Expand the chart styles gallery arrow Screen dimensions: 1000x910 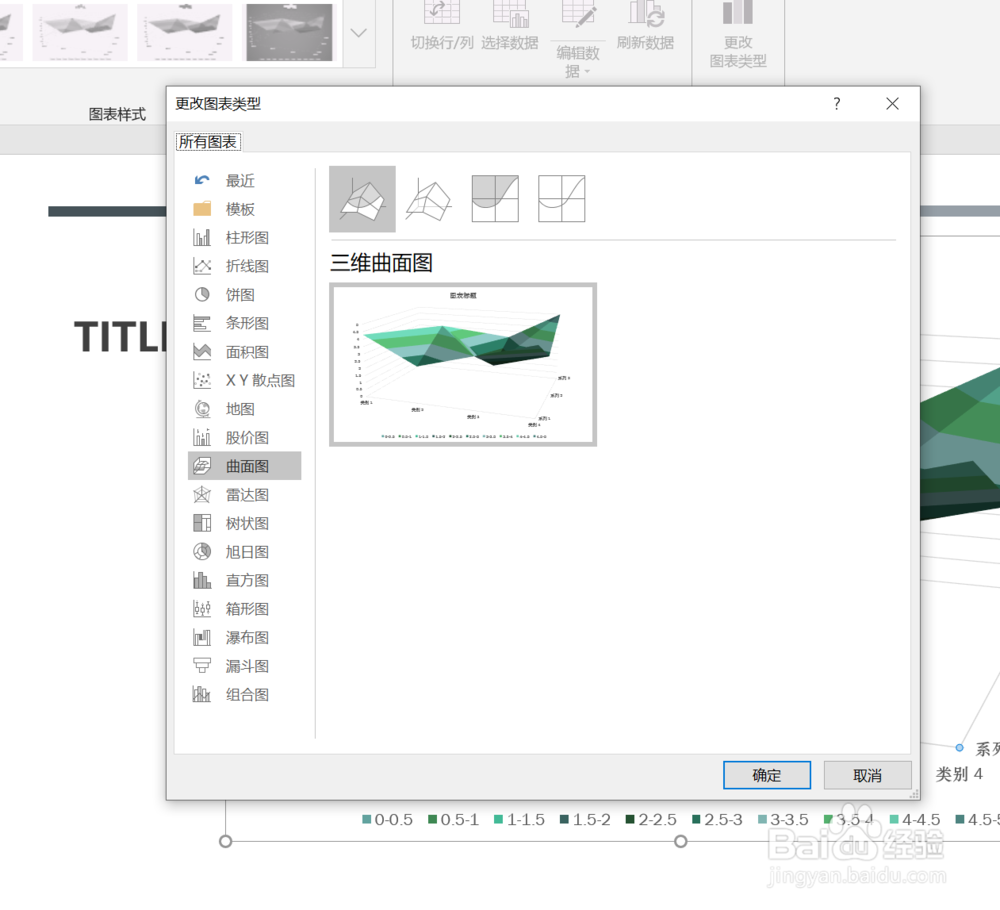(x=358, y=33)
